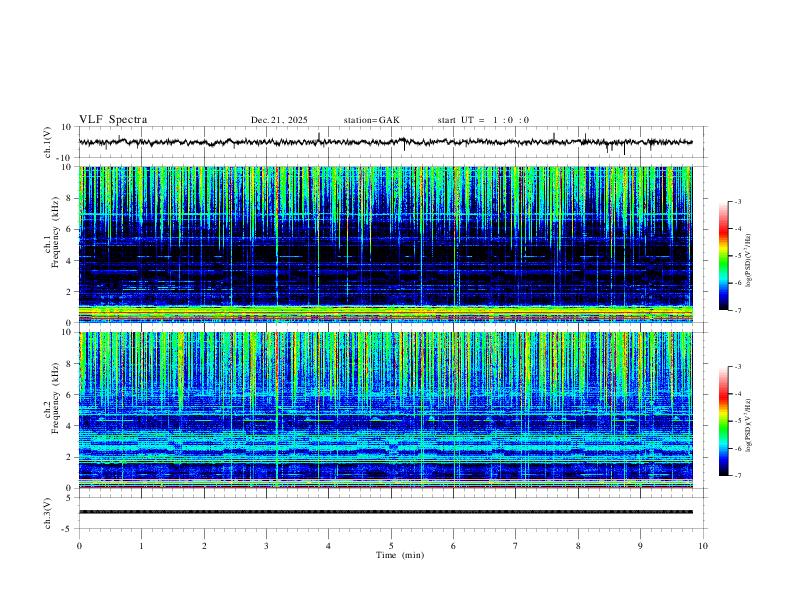The width and height of the screenshot is (792, 612).
Task: Click the ch.3 flat voltage trace
Action: coord(385,512)
